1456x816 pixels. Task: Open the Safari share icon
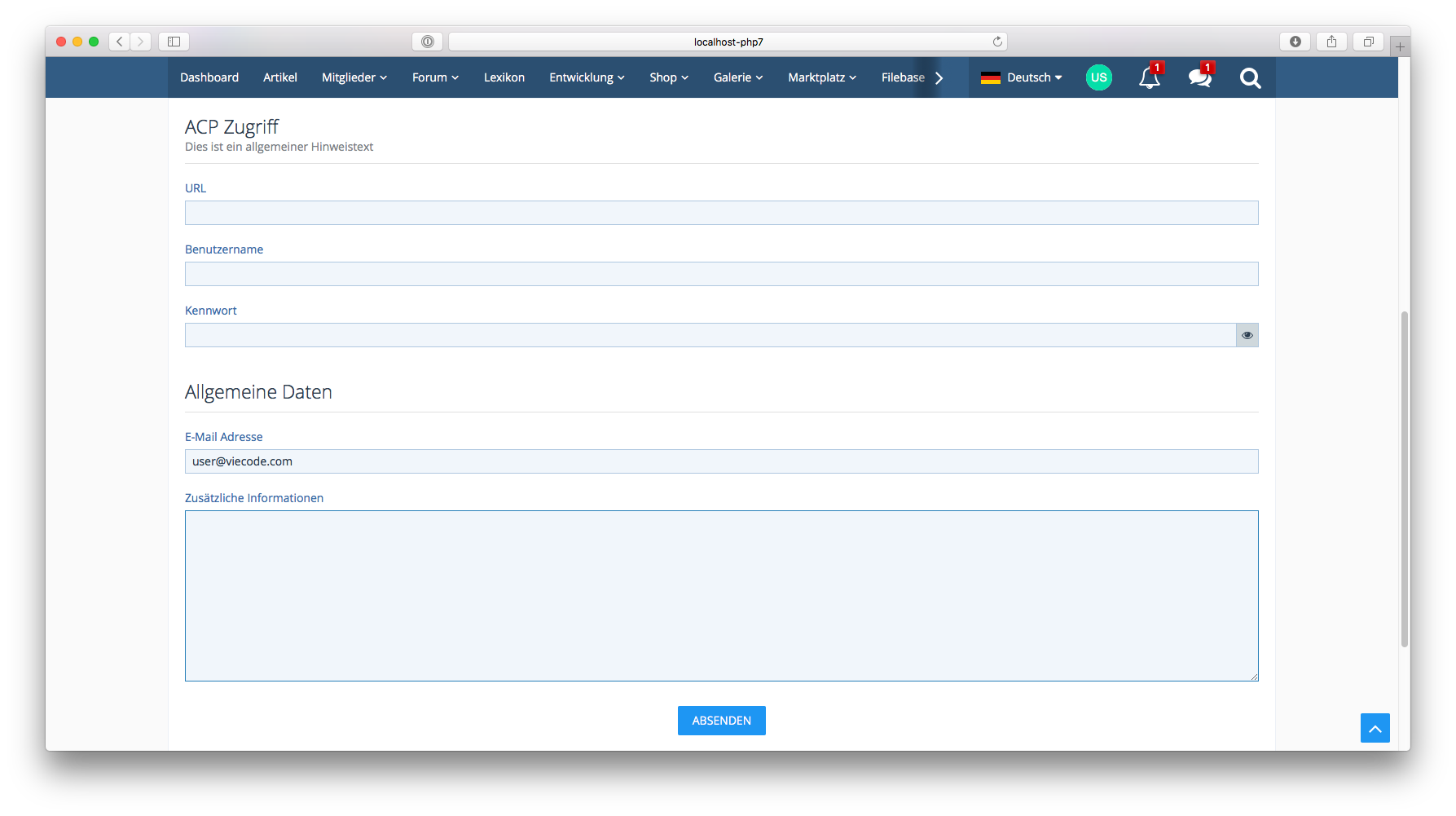click(1331, 42)
